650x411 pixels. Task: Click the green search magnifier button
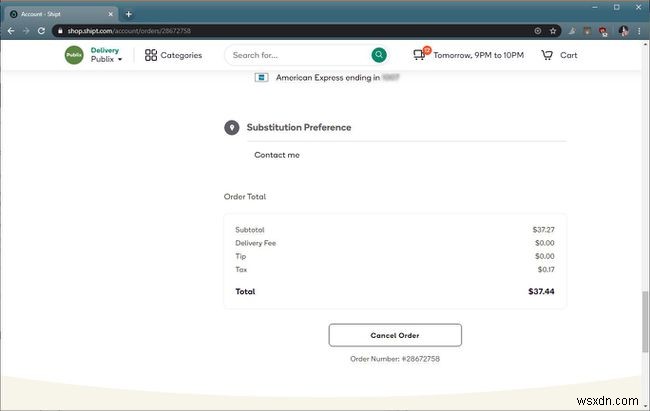(x=379, y=55)
